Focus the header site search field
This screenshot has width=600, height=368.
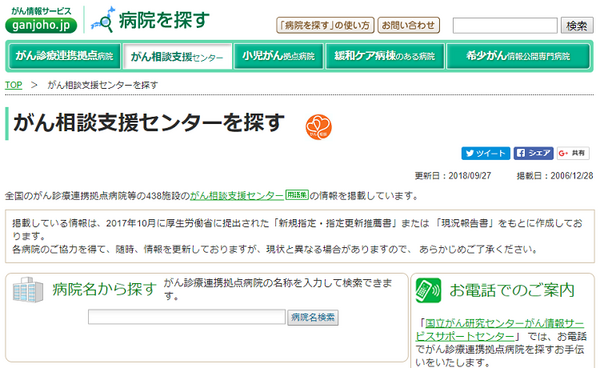505,26
